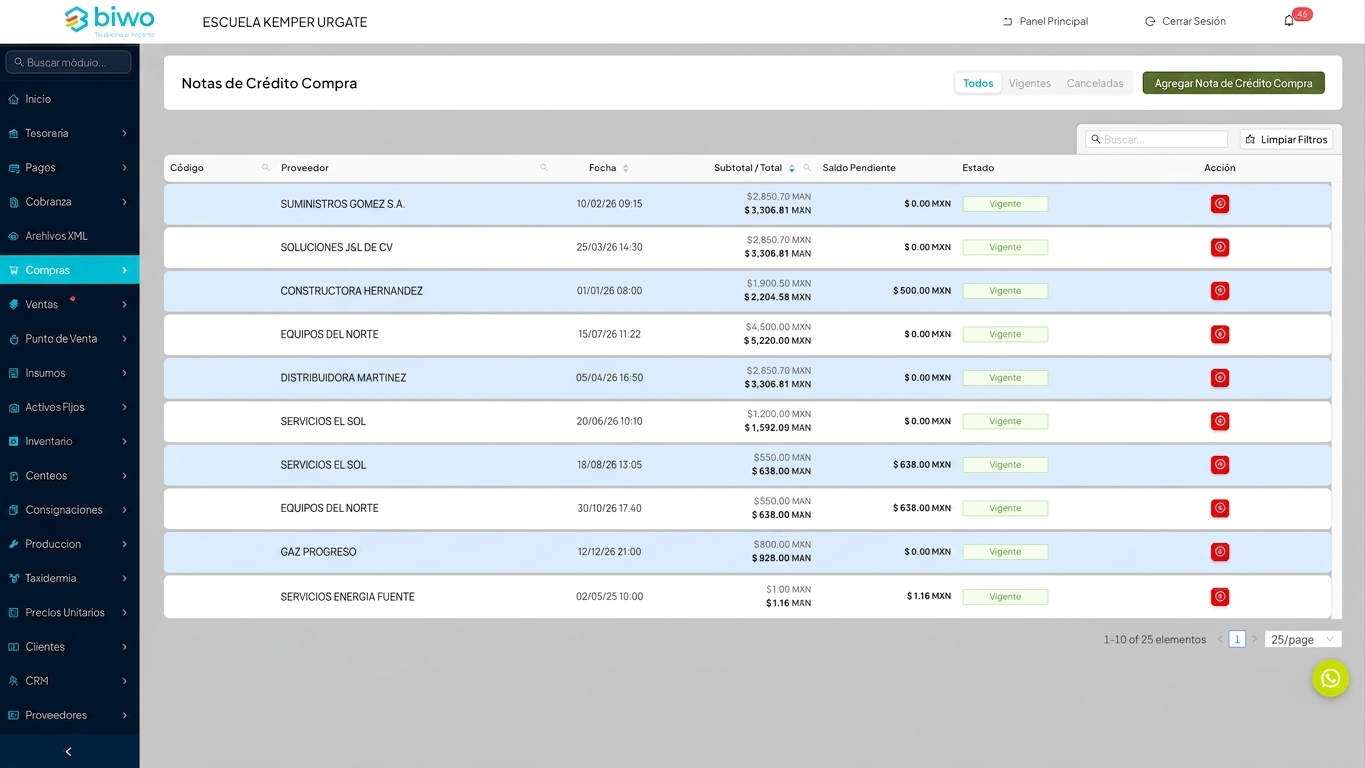
Task: Open search filter in Subtotal / Total column
Action: (807, 168)
